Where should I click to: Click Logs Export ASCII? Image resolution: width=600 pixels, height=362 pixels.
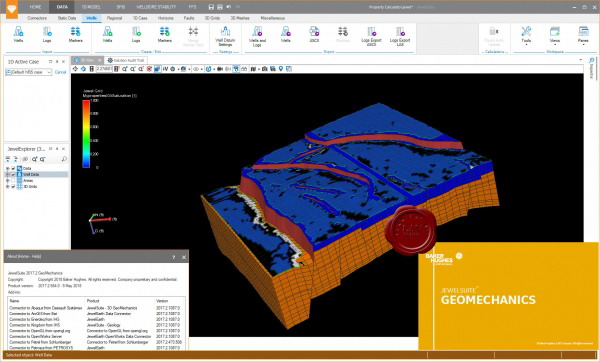pos(371,36)
